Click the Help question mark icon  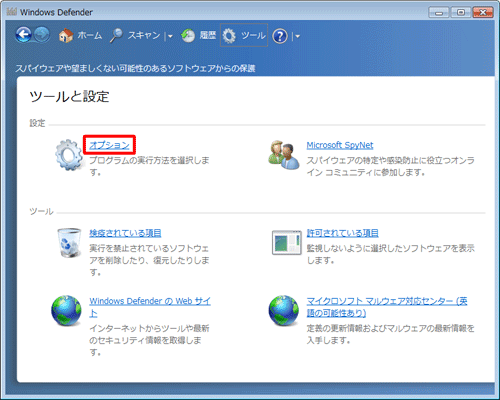coord(280,36)
